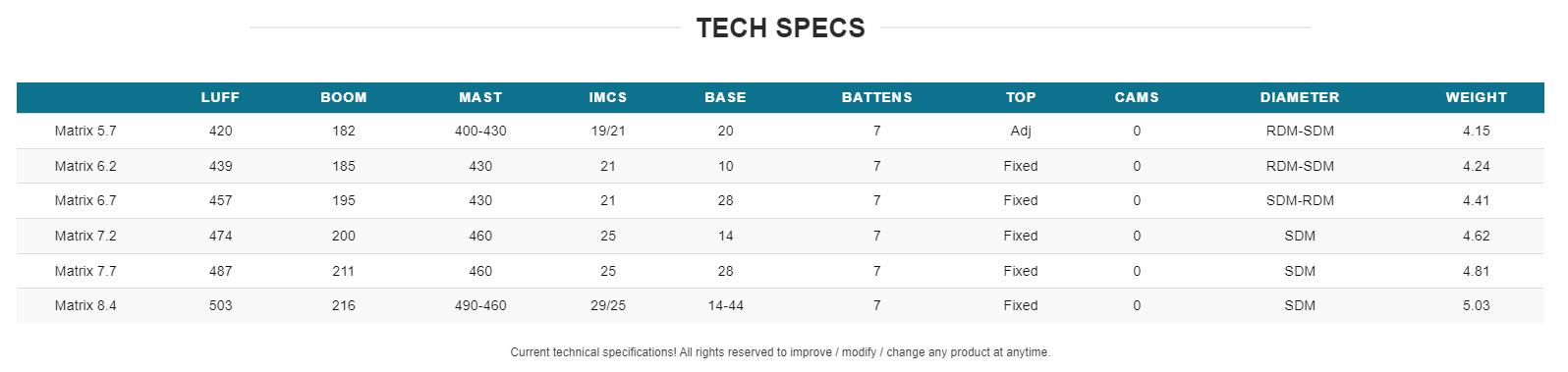Click the IMCS column header
The image size is (1568, 372).
608,97
